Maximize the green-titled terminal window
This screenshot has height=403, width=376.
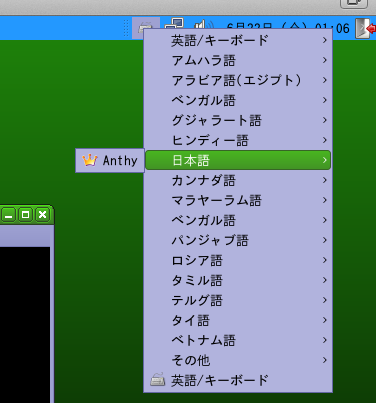pyautogui.click(x=25, y=214)
